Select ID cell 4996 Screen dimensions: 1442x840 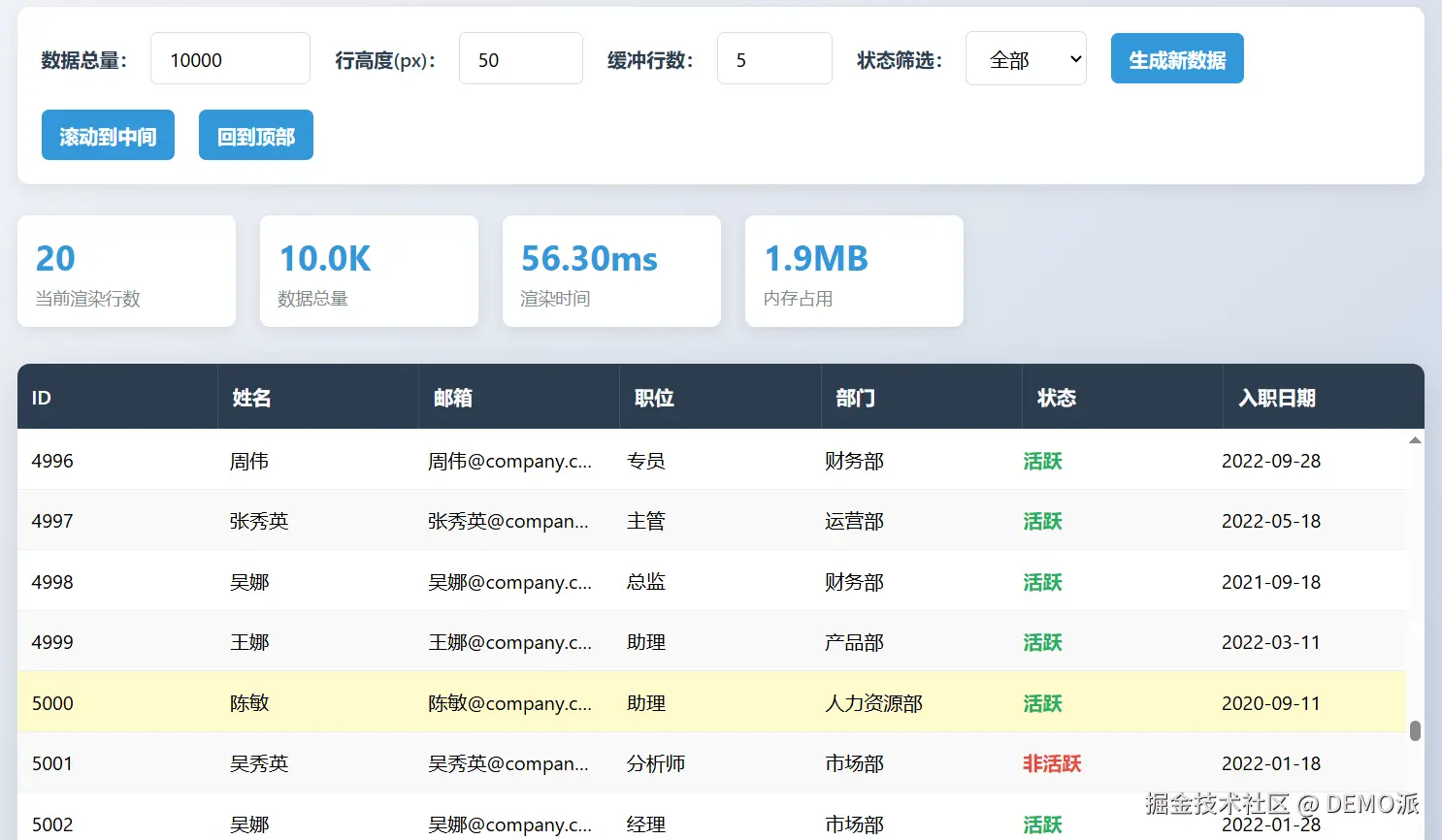point(52,461)
